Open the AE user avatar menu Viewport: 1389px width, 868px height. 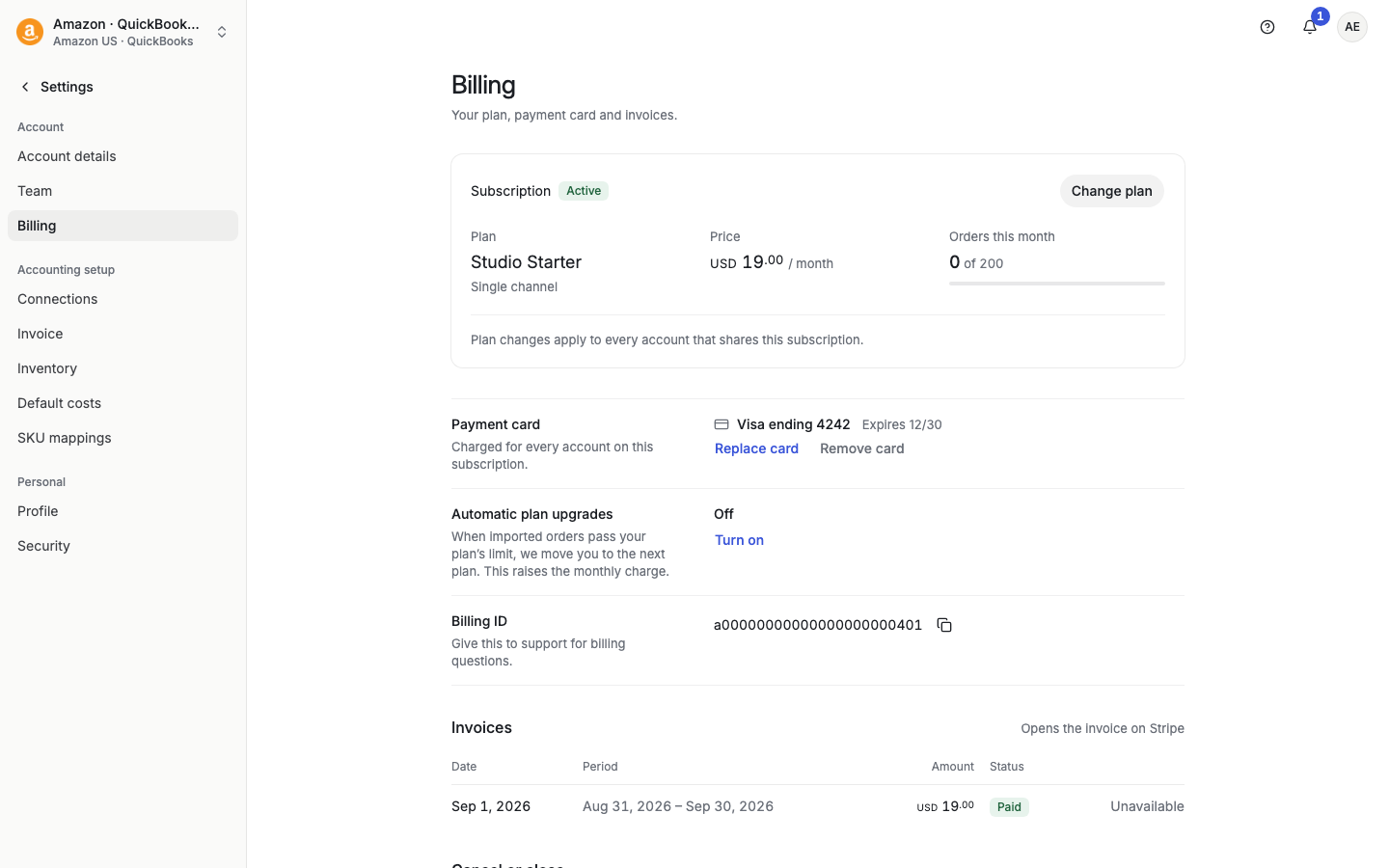tap(1352, 27)
